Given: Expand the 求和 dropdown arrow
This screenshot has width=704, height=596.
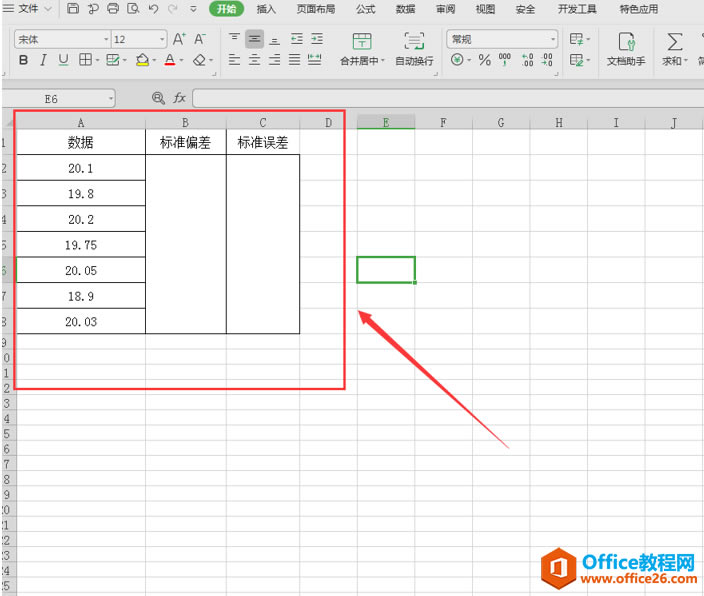Looking at the screenshot, I should (x=686, y=60).
